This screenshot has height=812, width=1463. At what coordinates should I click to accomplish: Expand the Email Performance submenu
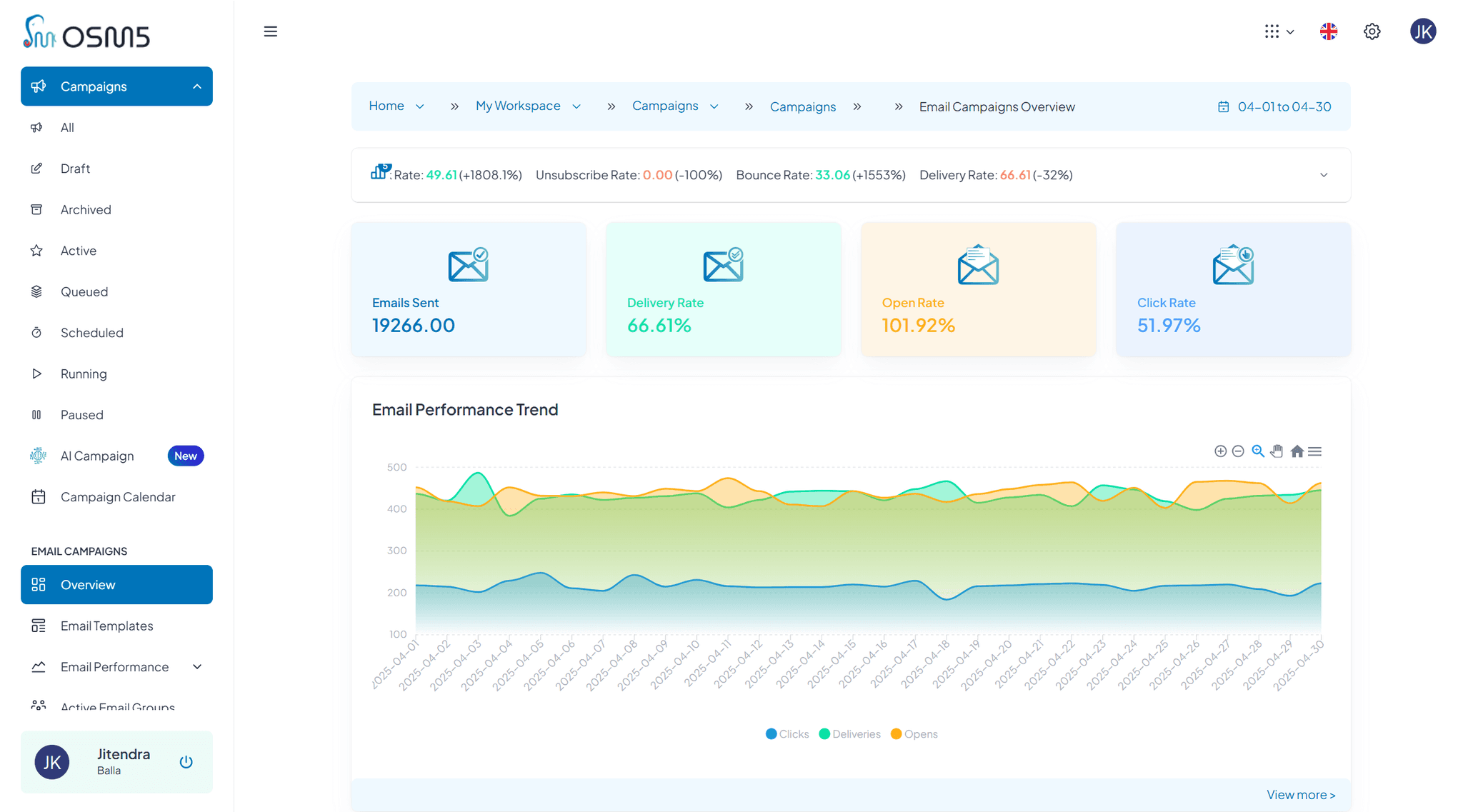[197, 667]
